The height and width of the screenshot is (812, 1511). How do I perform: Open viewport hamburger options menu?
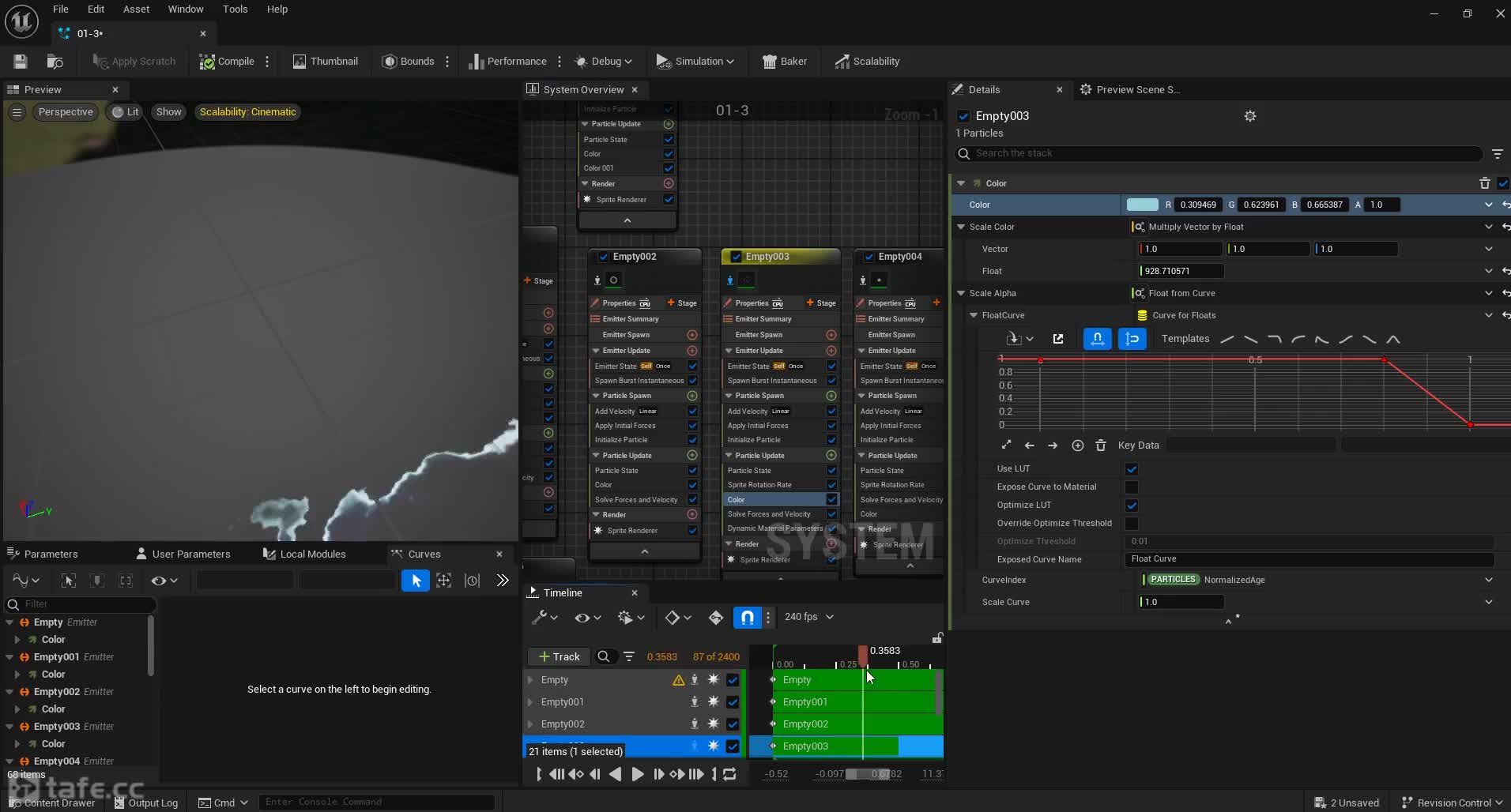pos(17,112)
